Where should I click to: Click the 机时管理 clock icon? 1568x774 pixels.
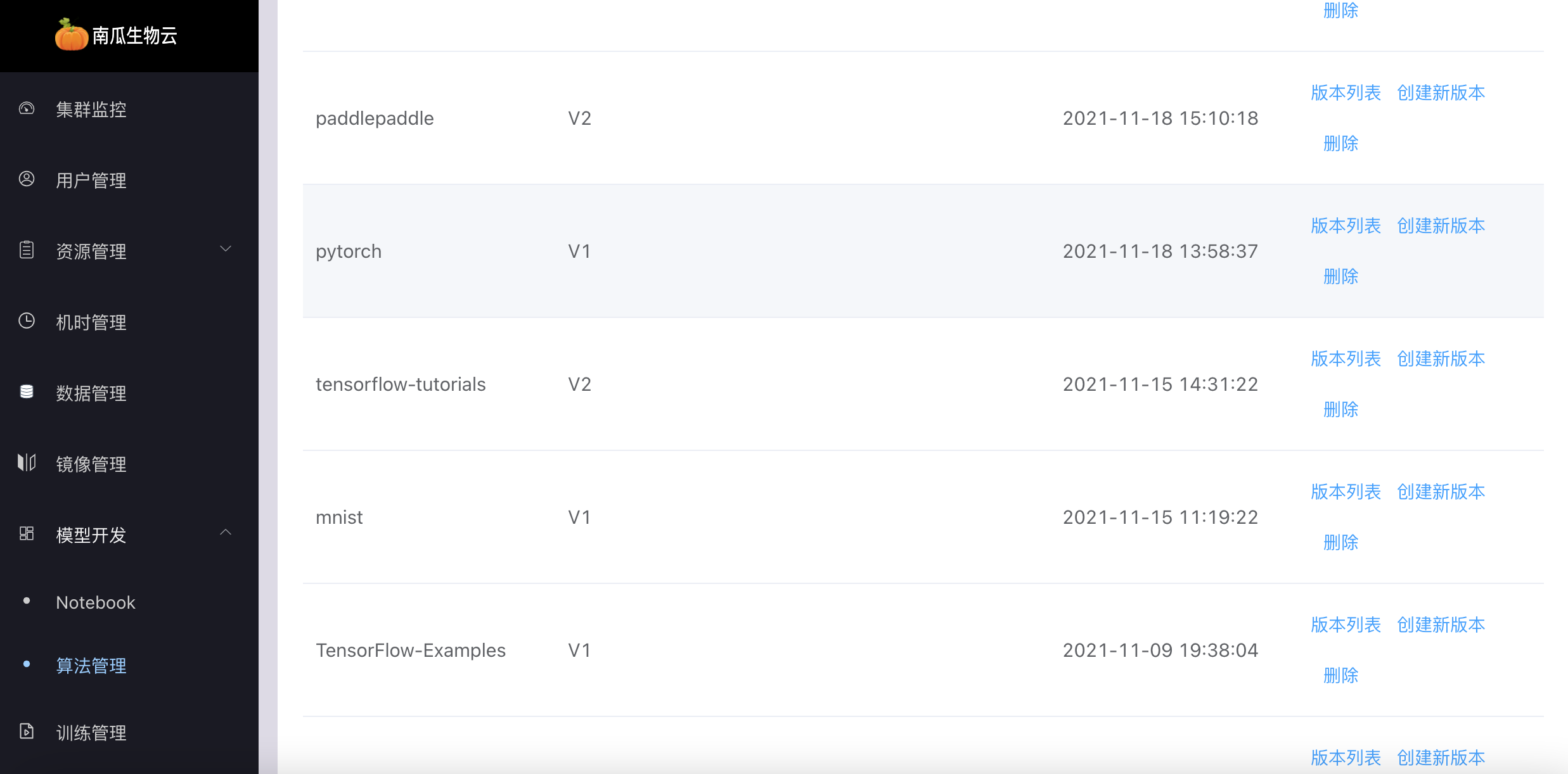pos(27,321)
